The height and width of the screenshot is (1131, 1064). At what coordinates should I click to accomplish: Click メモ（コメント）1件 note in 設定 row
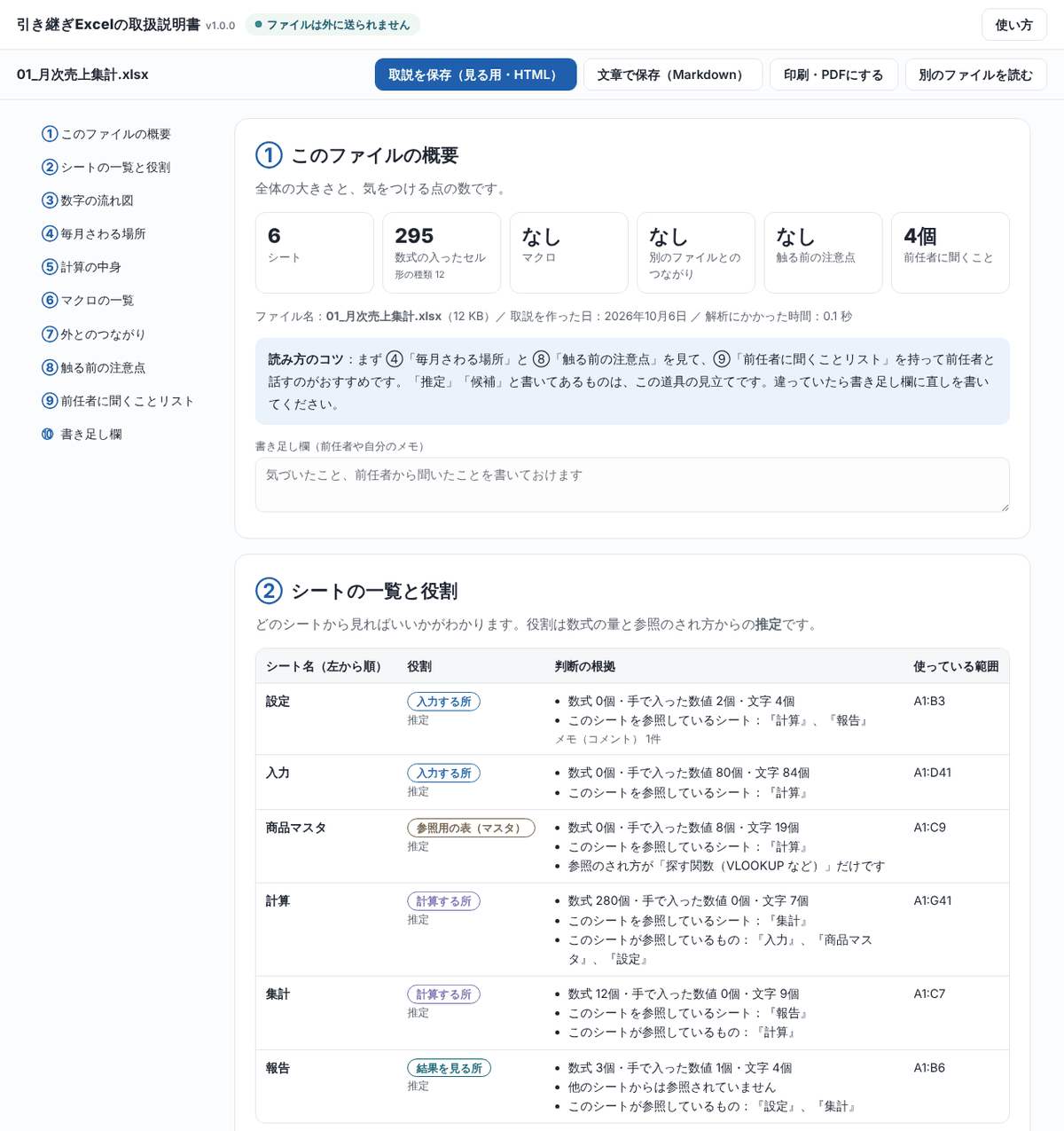coord(607,739)
